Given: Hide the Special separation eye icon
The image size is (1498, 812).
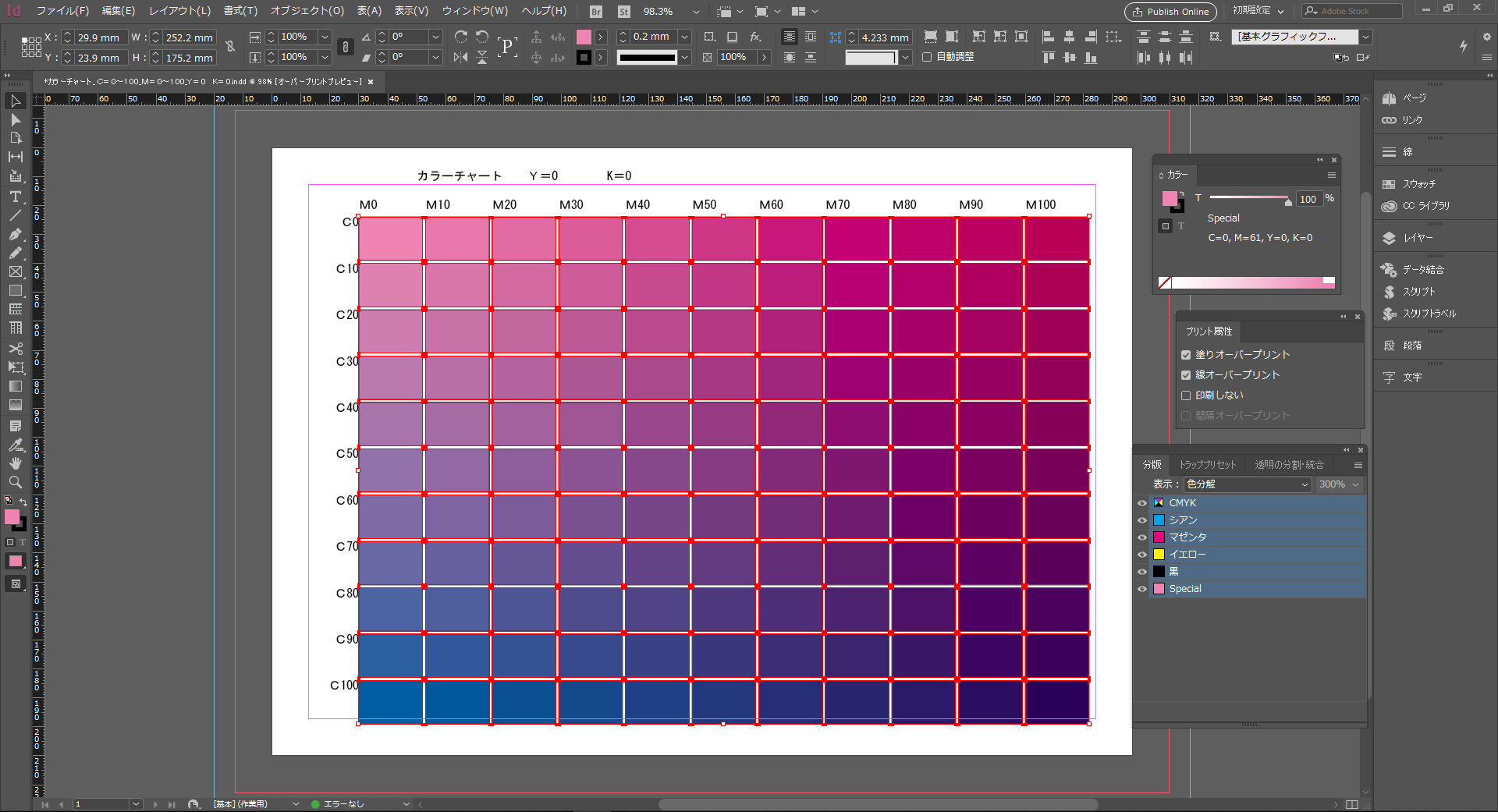Looking at the screenshot, I should (x=1142, y=589).
